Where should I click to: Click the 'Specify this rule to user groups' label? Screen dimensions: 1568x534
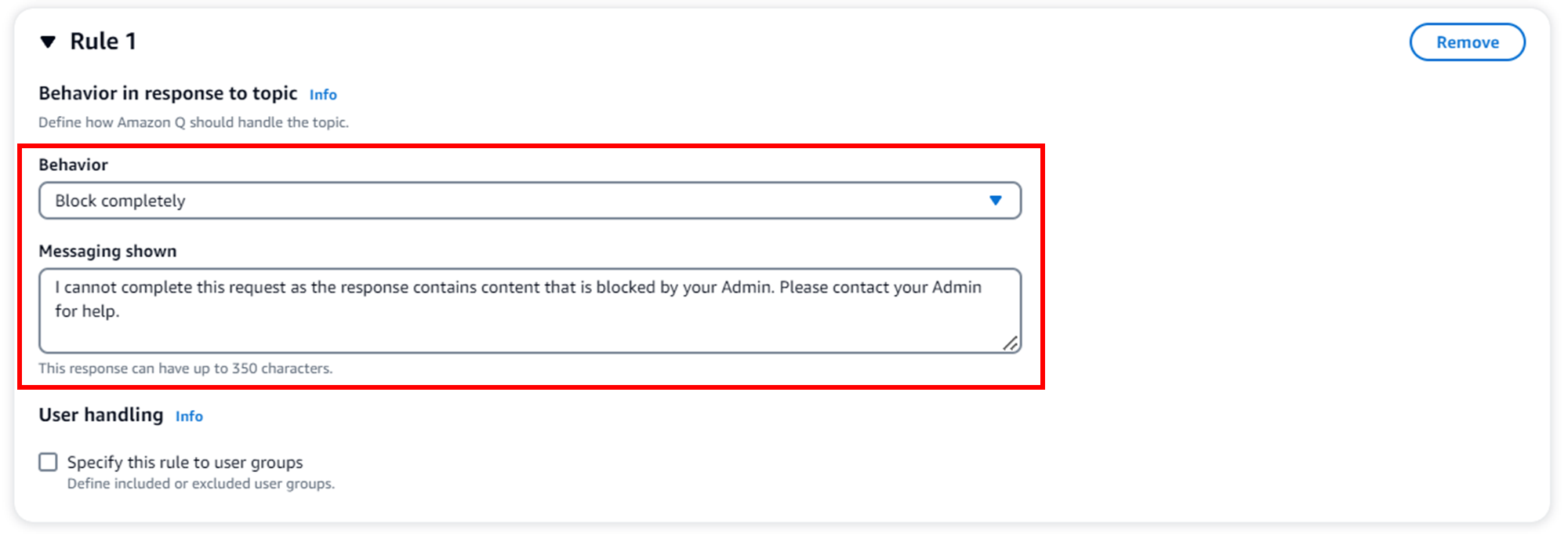pos(185,463)
